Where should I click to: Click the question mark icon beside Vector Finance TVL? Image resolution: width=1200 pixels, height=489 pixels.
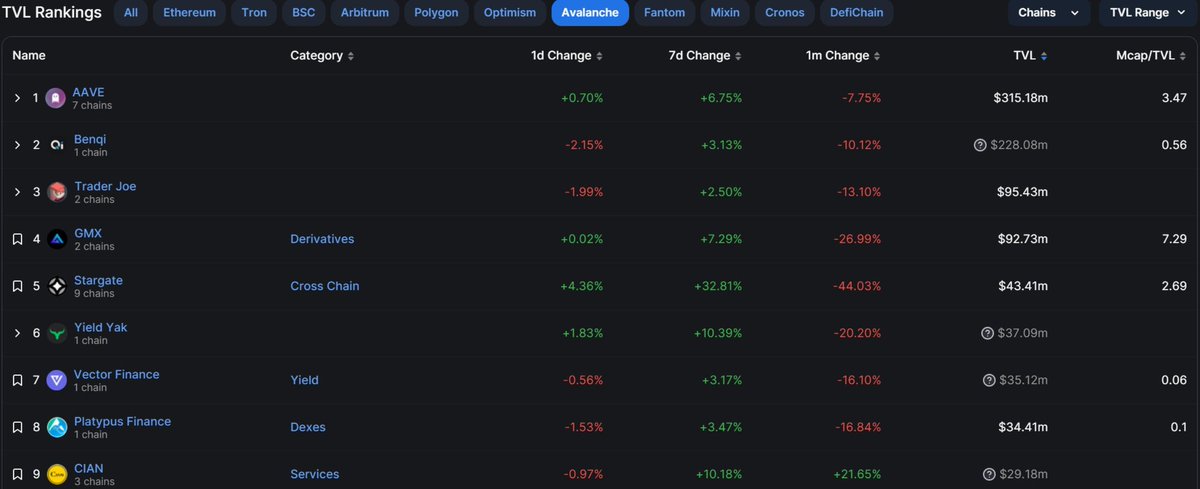pos(988,380)
